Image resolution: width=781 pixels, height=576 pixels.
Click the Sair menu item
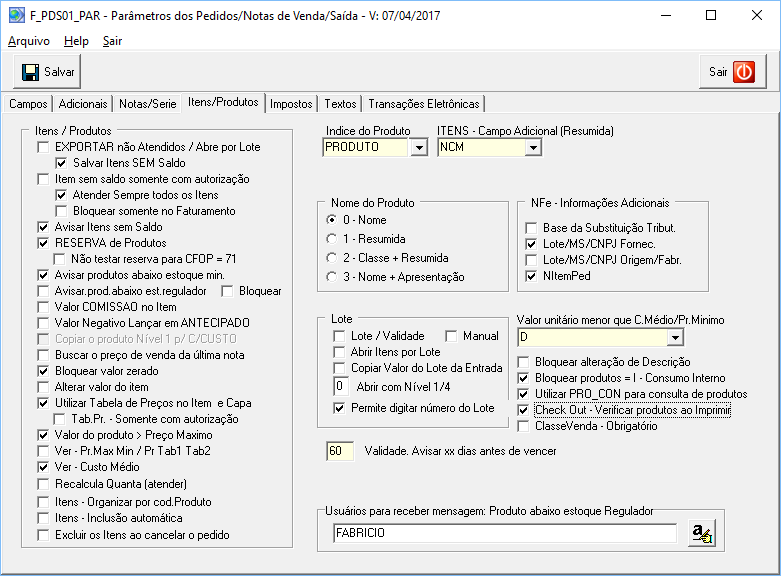click(x=112, y=41)
